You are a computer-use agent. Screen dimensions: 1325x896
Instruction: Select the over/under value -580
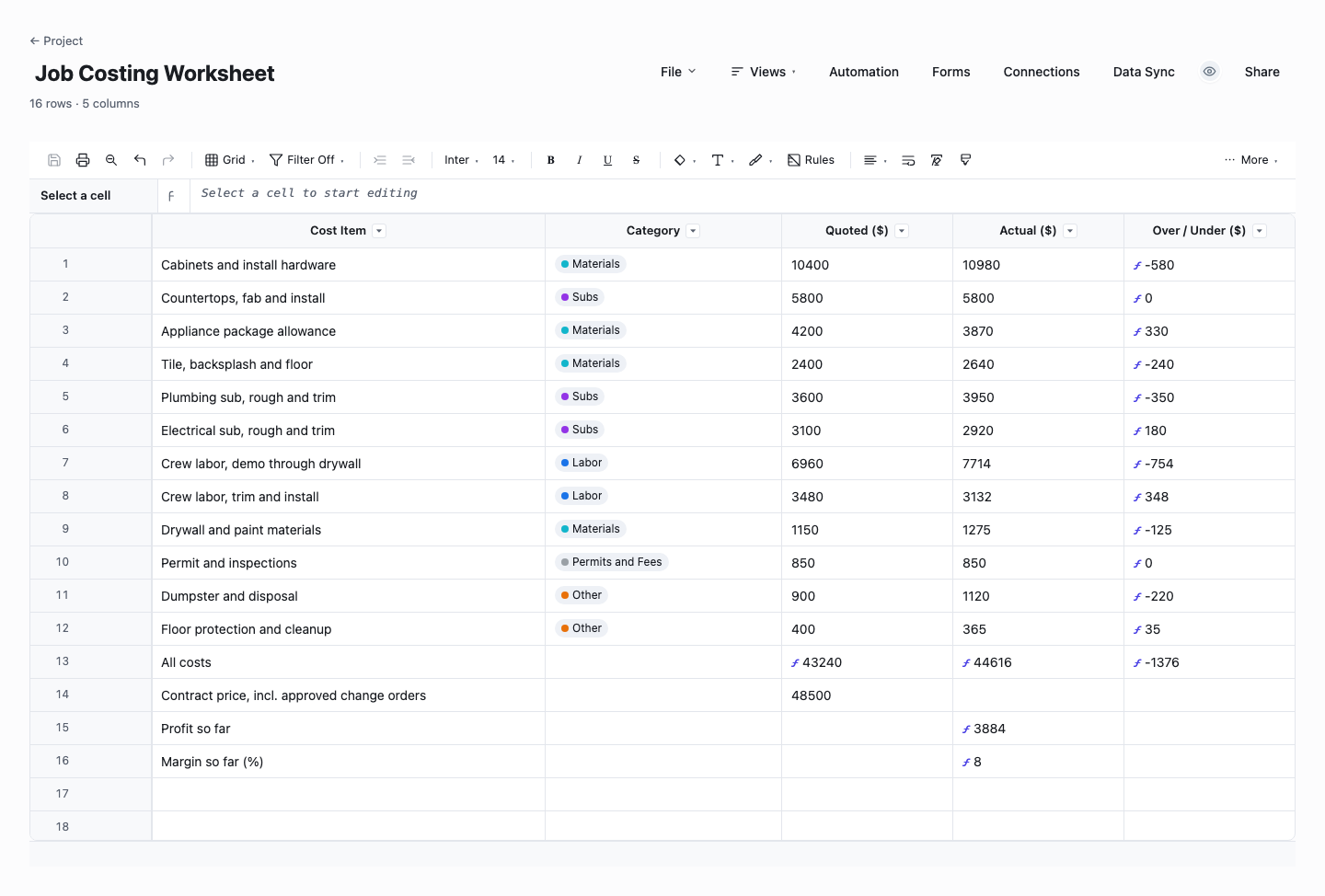[x=1209, y=265]
